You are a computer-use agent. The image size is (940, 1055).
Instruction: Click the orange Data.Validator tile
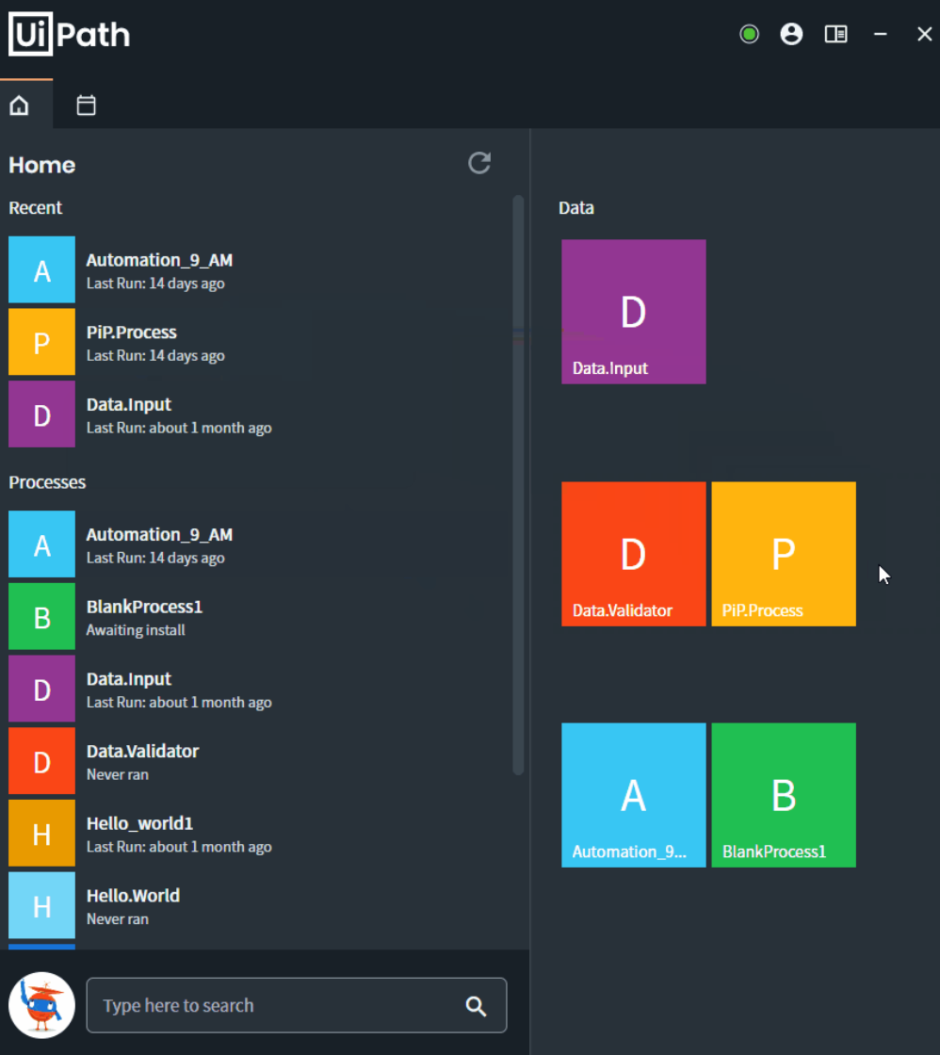pyautogui.click(x=633, y=554)
